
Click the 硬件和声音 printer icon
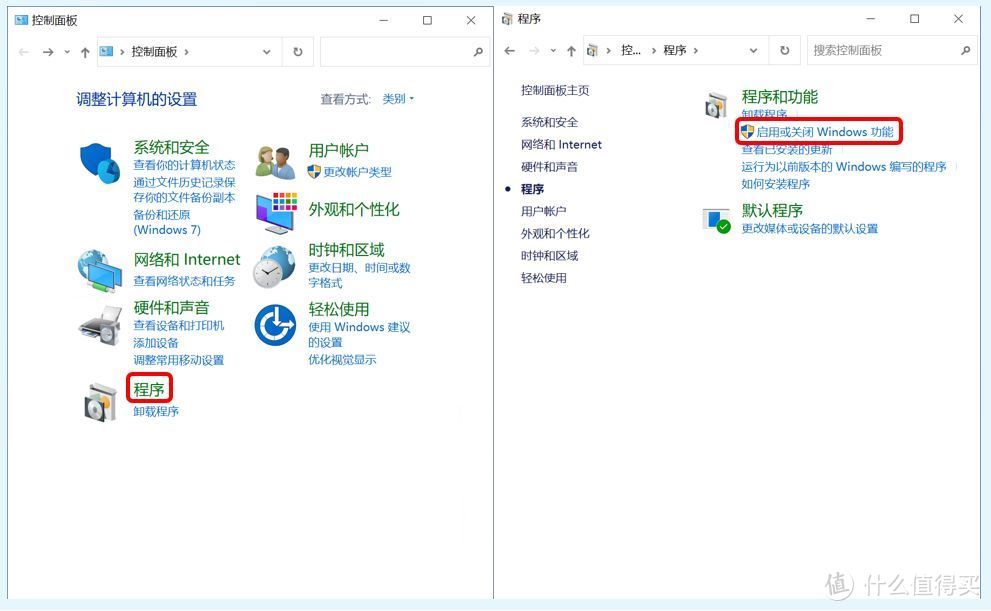tap(99, 325)
